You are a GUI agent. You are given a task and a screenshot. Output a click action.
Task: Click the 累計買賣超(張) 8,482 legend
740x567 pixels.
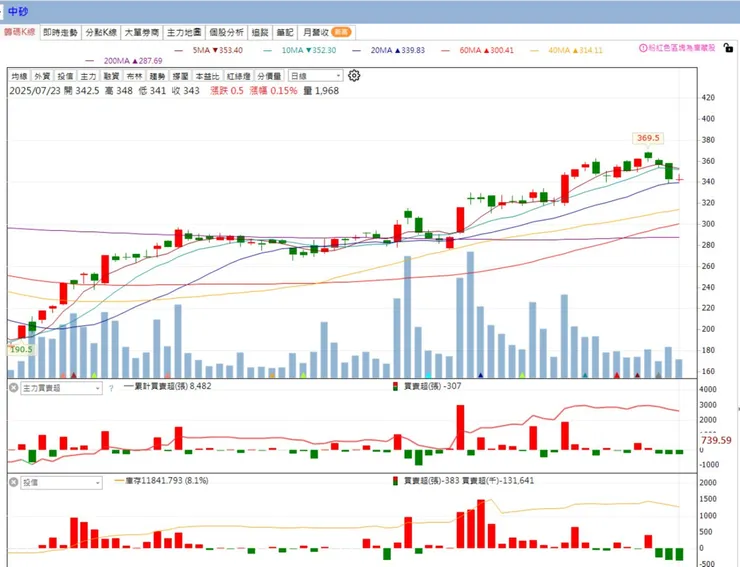click(168, 386)
